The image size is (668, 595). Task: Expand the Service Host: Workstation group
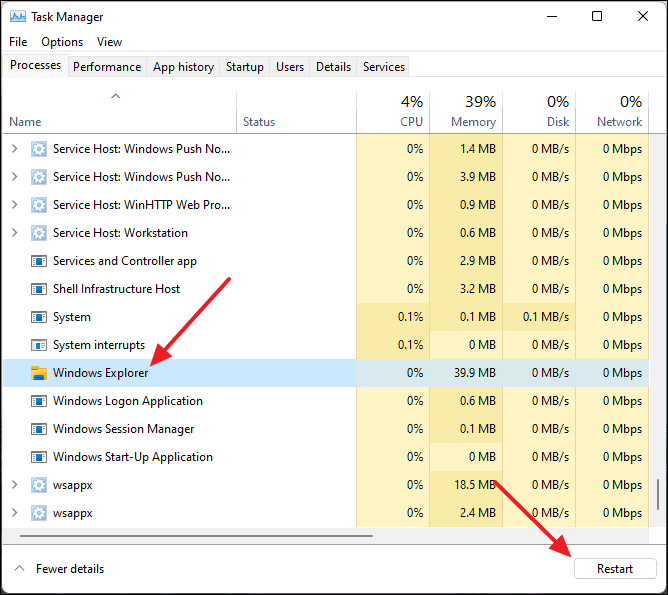pos(14,233)
